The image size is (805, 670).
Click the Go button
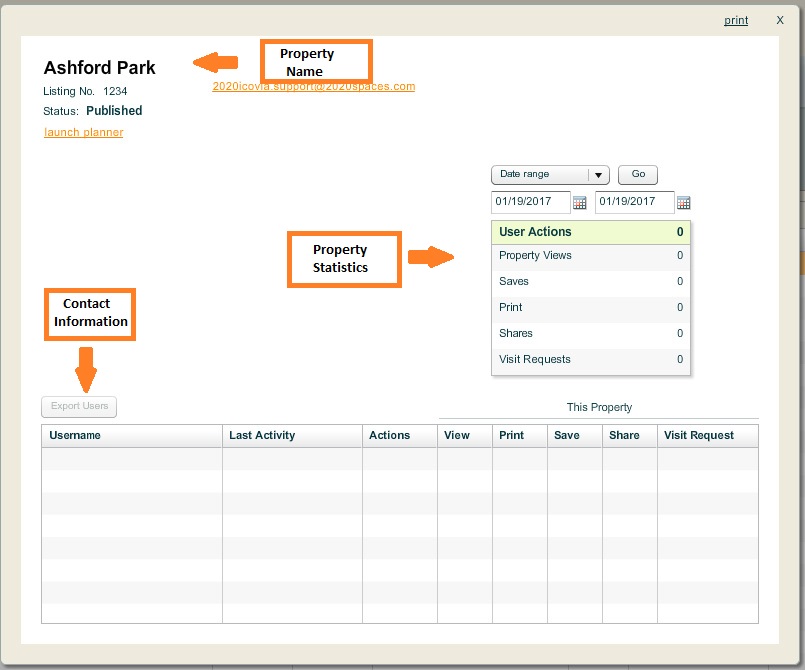[638, 175]
